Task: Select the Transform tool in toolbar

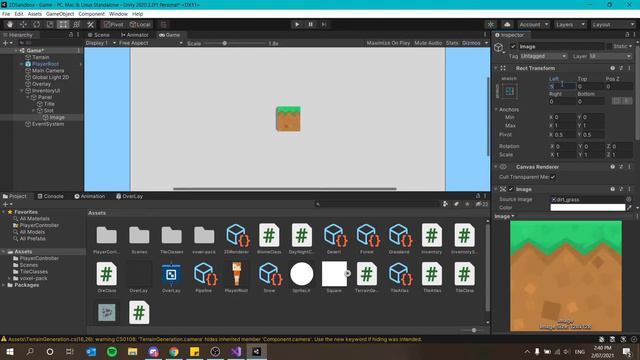Action: (x=76, y=24)
